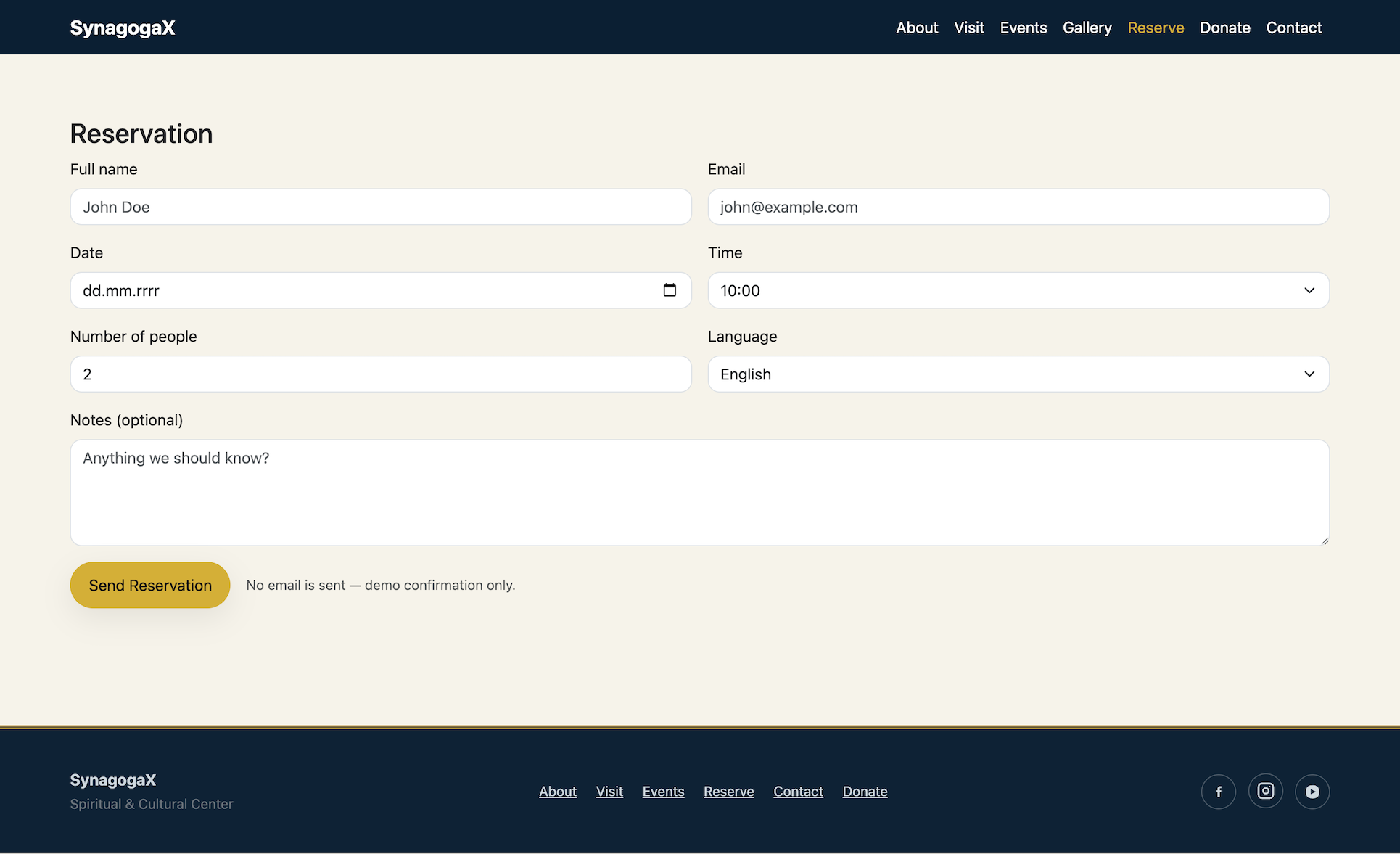Click into the Email field
Image resolution: width=1400 pixels, height=854 pixels.
click(x=1018, y=207)
